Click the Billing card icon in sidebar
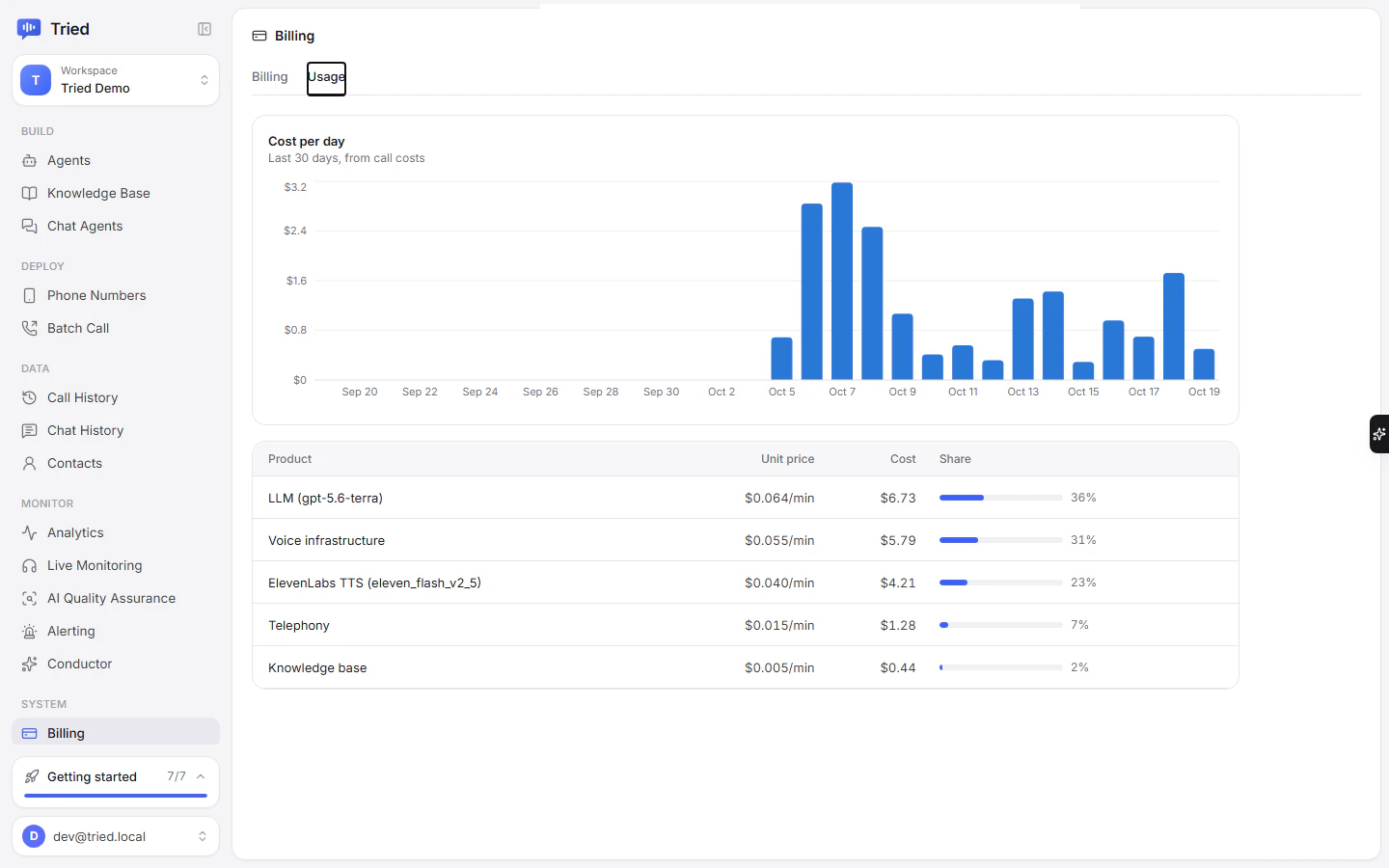 [x=30, y=733]
